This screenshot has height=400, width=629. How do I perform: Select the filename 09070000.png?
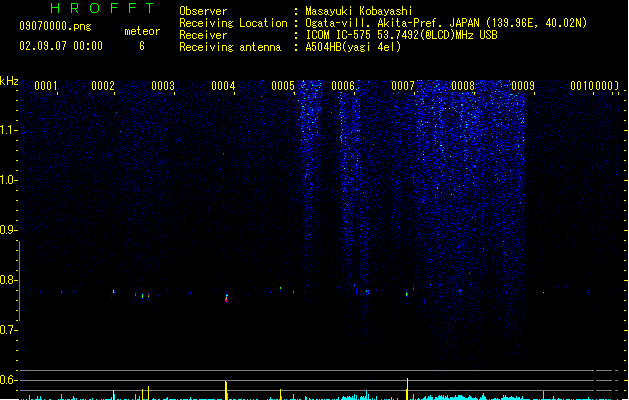pos(55,27)
